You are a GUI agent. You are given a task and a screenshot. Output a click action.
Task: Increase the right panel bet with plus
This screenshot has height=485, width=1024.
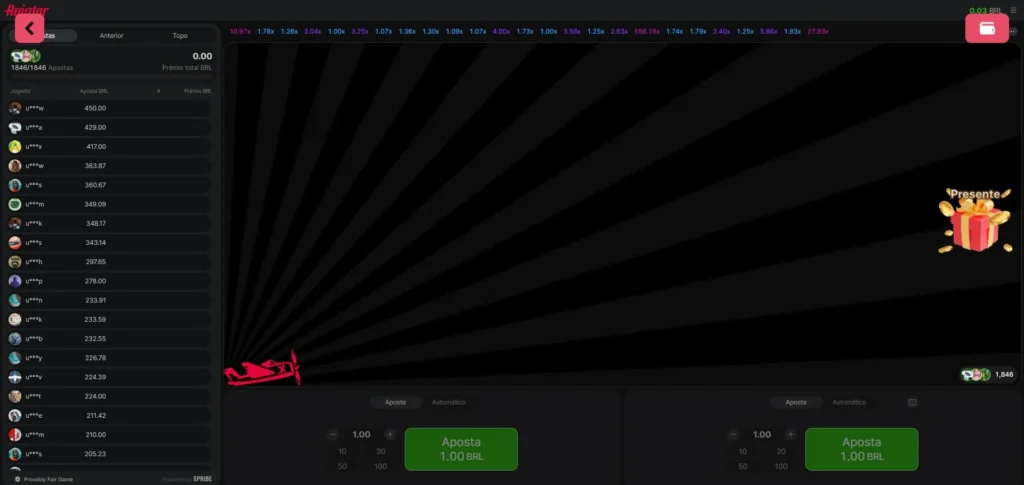coord(790,435)
